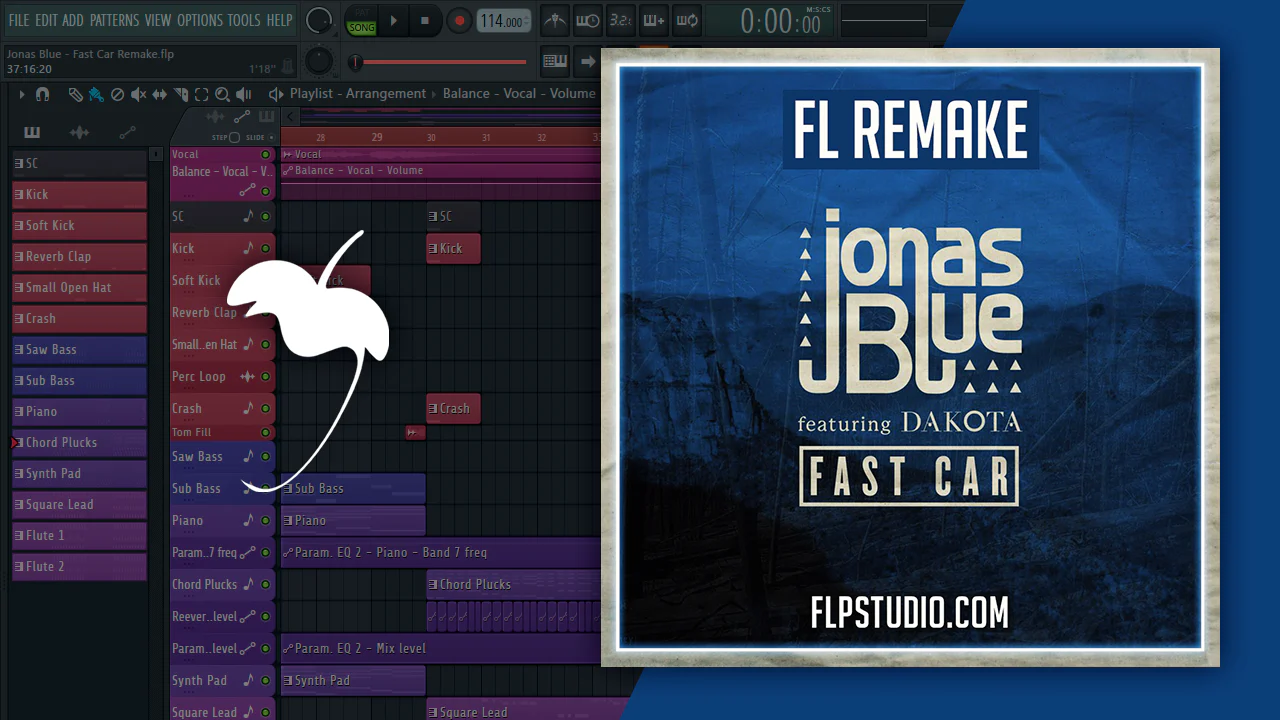Toggle the playlist magnet snap icon
The height and width of the screenshot is (720, 1280).
click(x=42, y=94)
